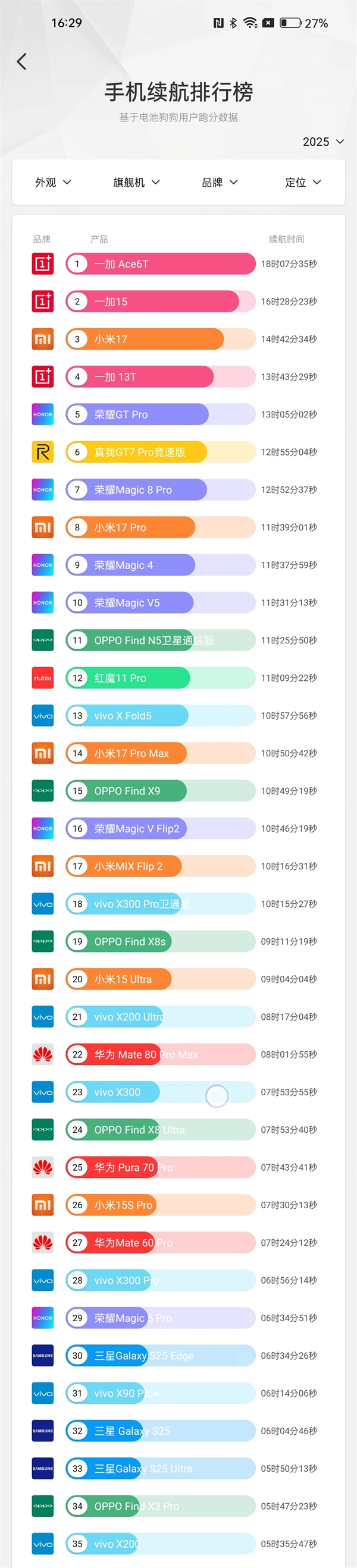
Task: Tap the back arrow icon
Action: click(x=22, y=61)
